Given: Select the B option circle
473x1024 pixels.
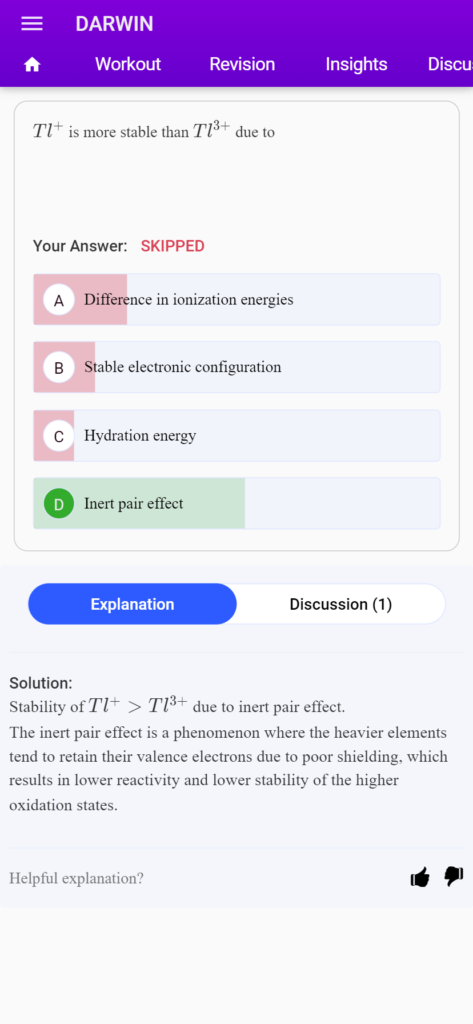Looking at the screenshot, I should point(59,368).
